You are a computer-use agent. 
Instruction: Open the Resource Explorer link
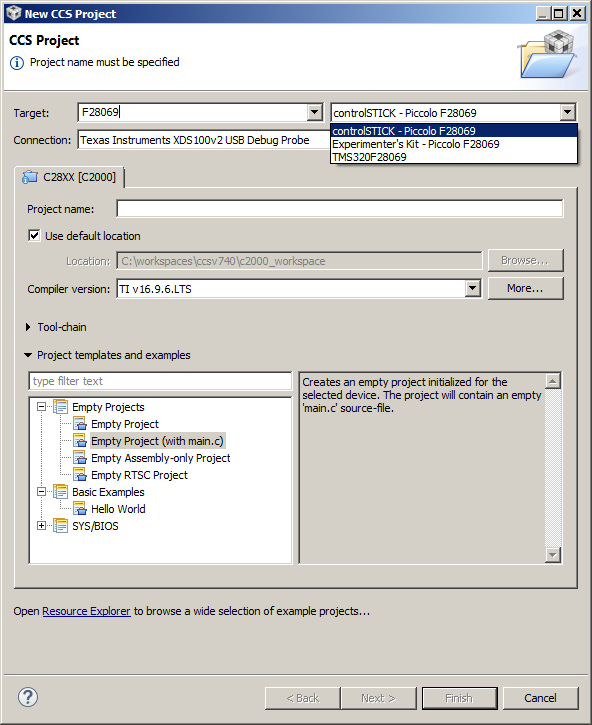click(x=86, y=611)
